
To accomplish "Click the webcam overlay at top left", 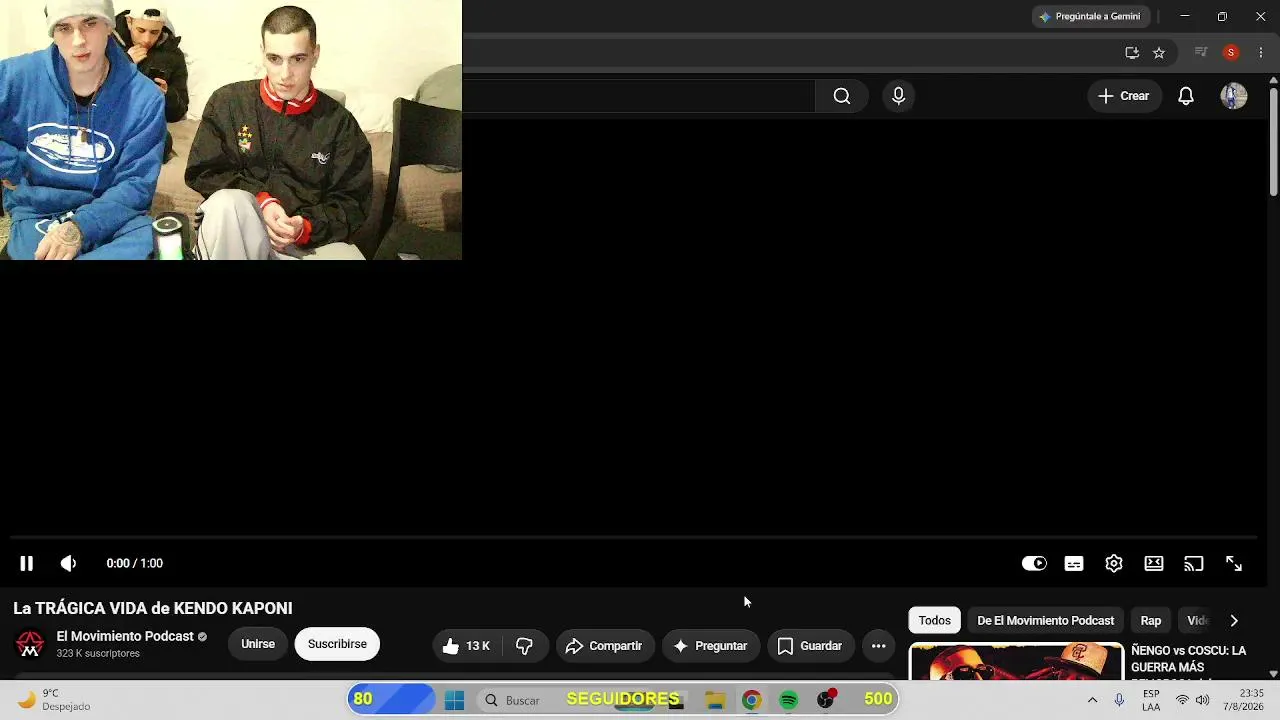I will coord(231,130).
